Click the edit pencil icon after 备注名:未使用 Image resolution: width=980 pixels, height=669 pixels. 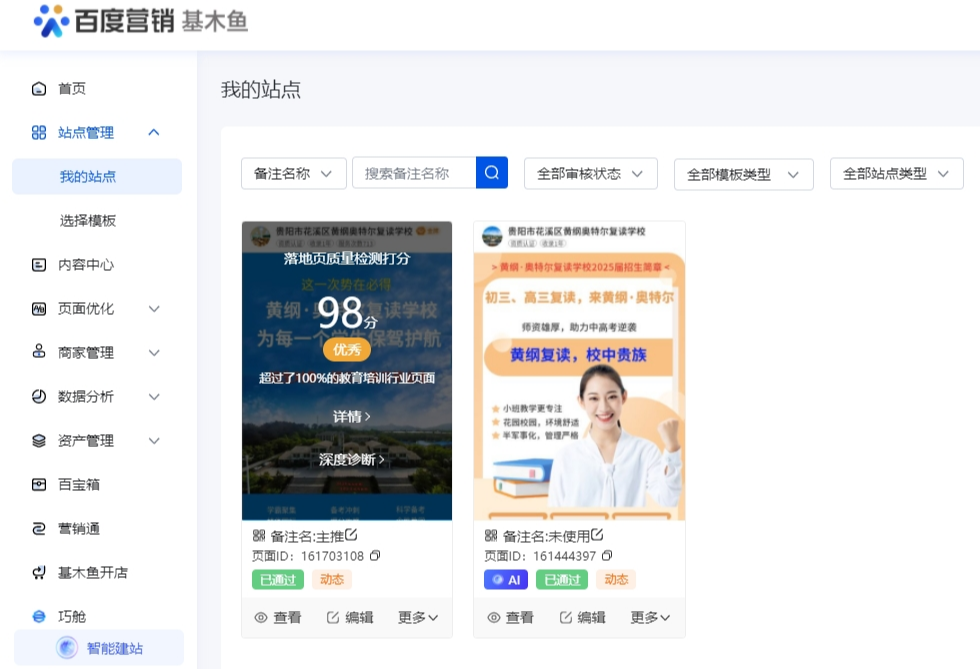pos(597,535)
